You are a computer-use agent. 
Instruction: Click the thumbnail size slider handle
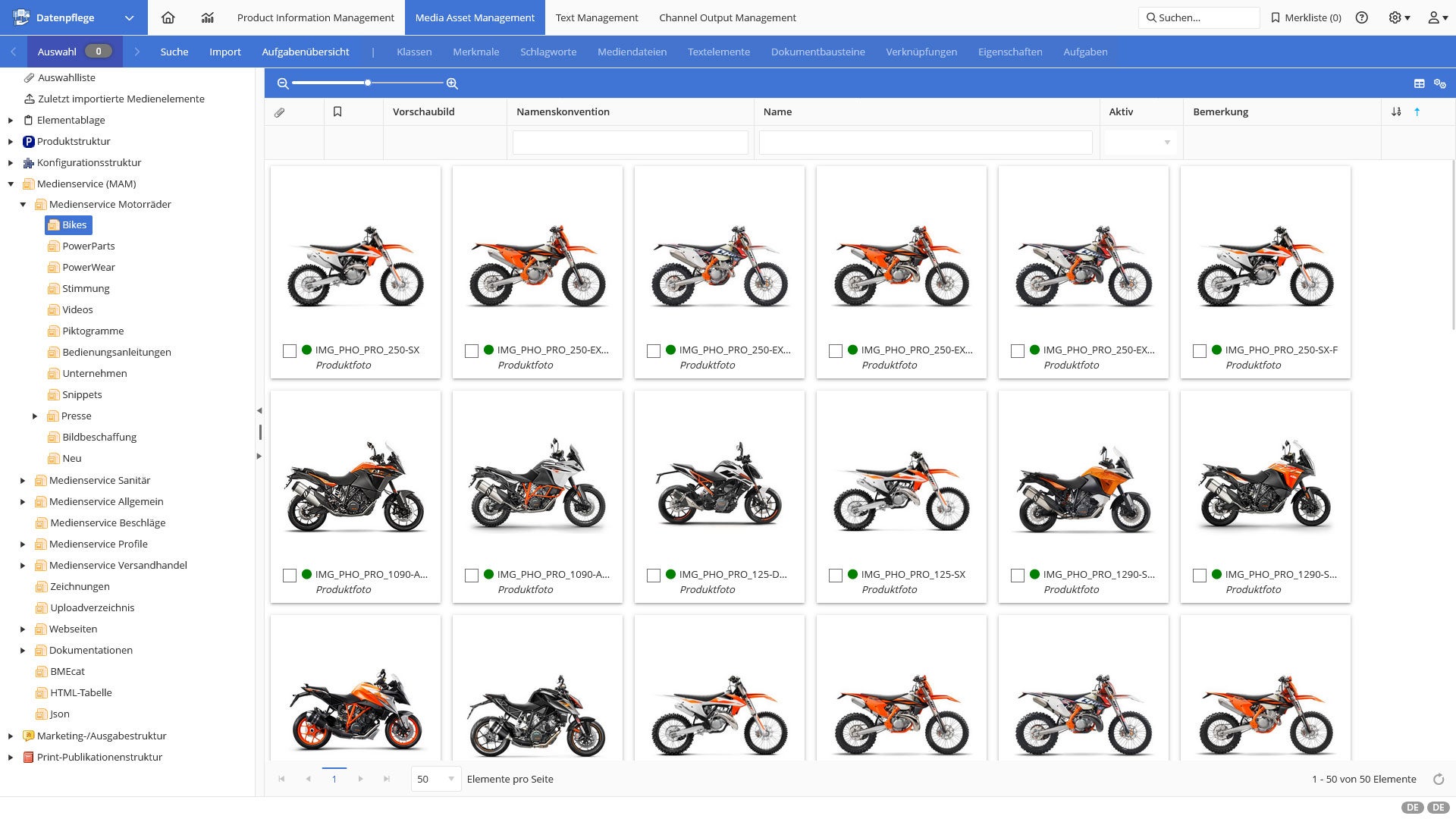click(368, 83)
